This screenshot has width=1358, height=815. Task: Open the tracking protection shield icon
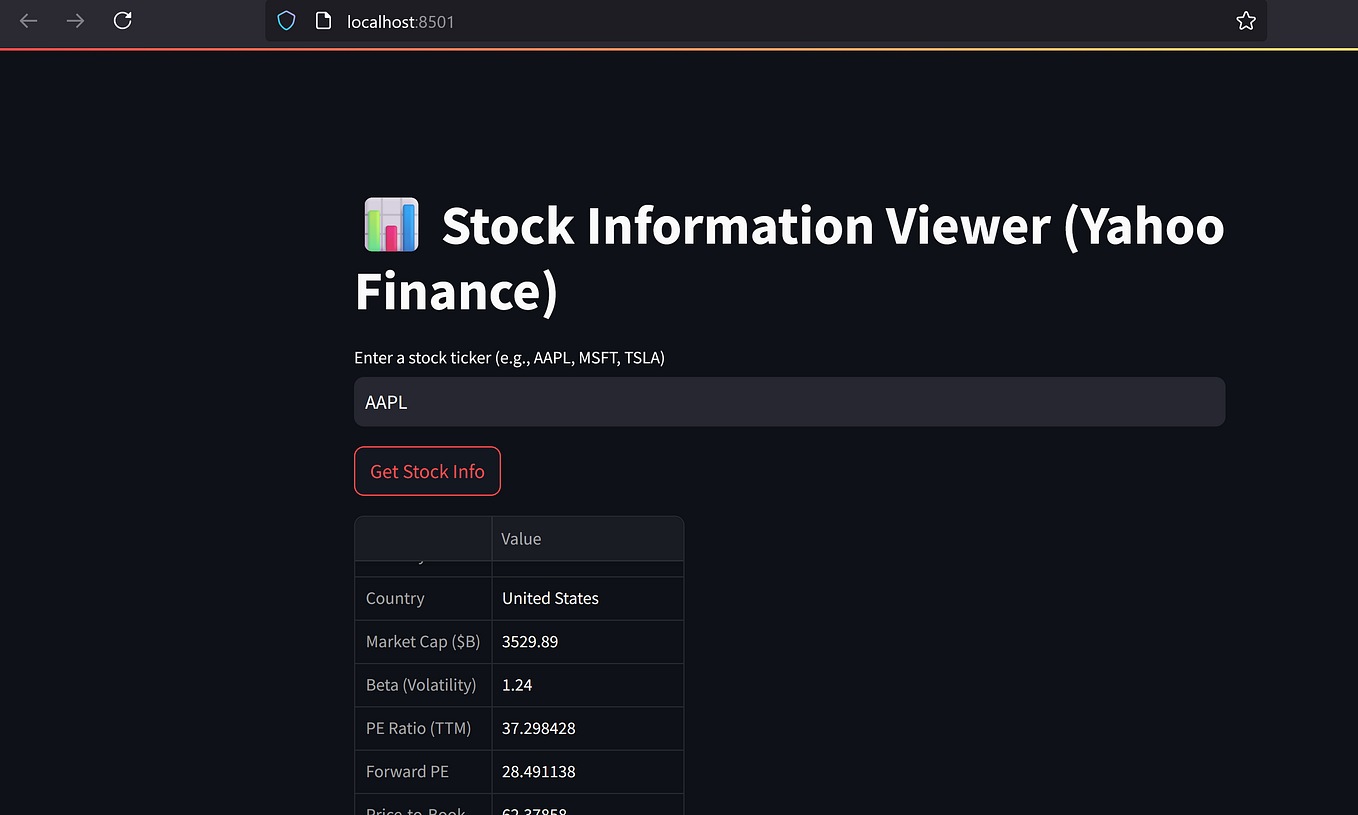(286, 20)
